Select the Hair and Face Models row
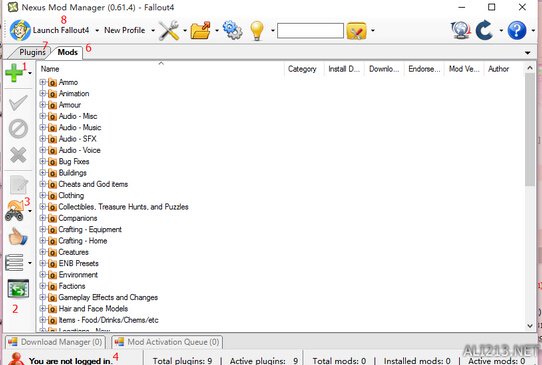 coord(93,309)
